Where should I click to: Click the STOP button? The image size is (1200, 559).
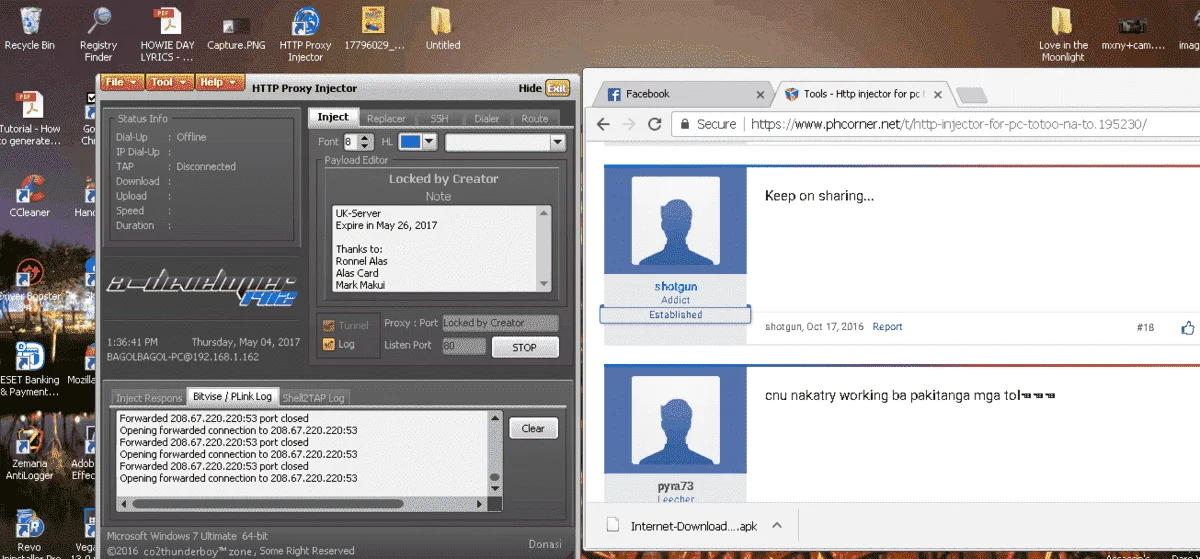[524, 347]
